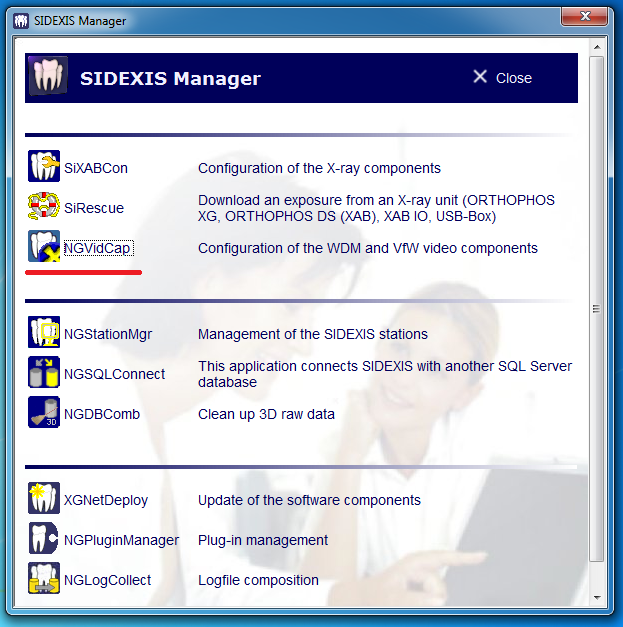Launch the SiRescue lifebuoy icon
623x627 pixels.
[44, 206]
